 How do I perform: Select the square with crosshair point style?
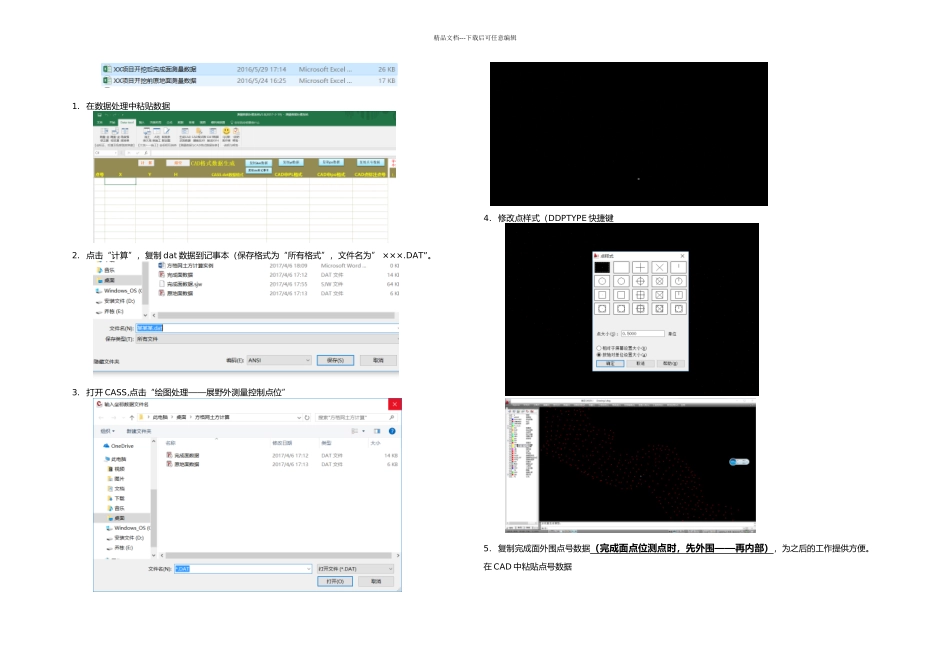[640, 295]
